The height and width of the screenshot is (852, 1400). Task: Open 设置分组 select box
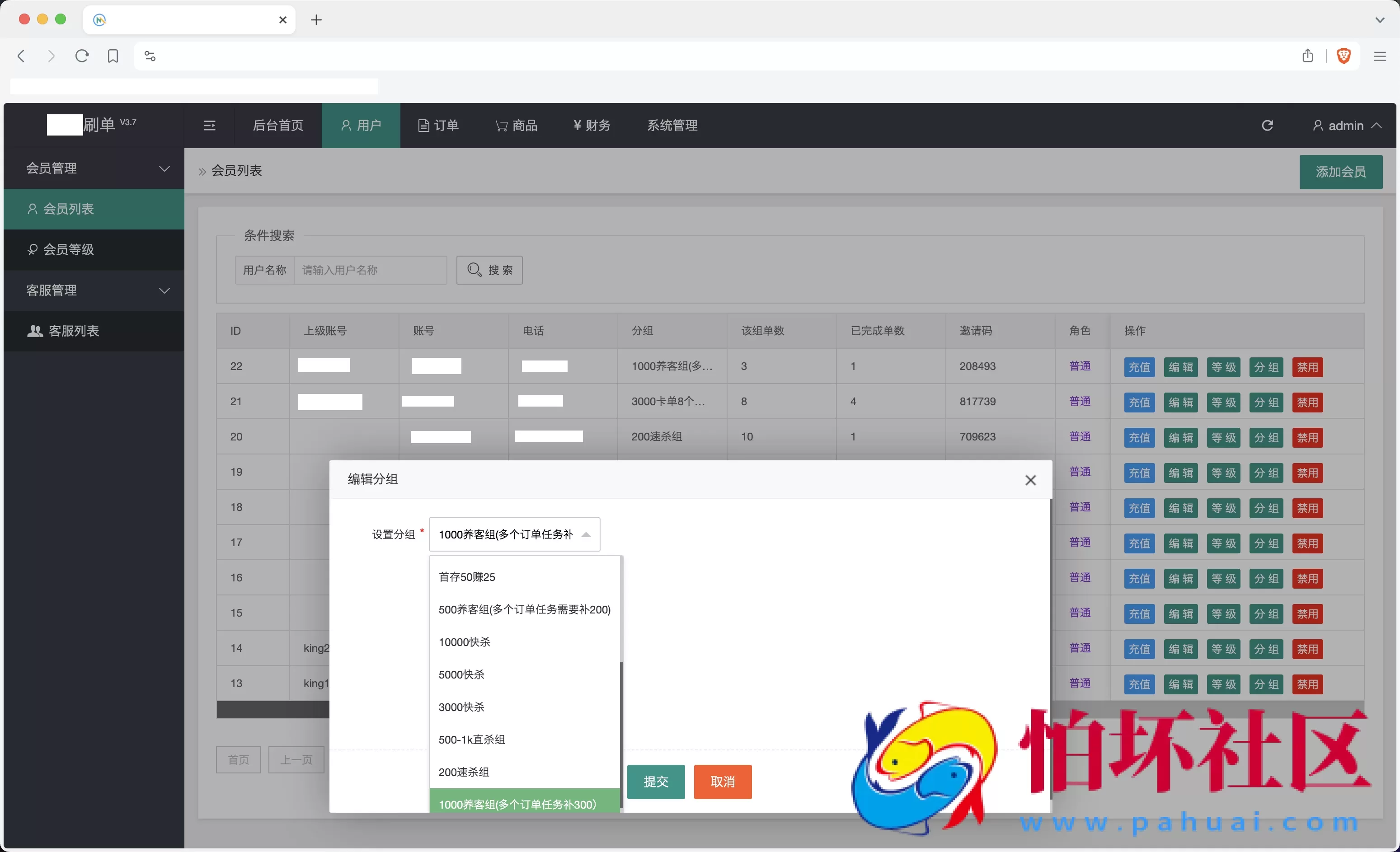(514, 534)
